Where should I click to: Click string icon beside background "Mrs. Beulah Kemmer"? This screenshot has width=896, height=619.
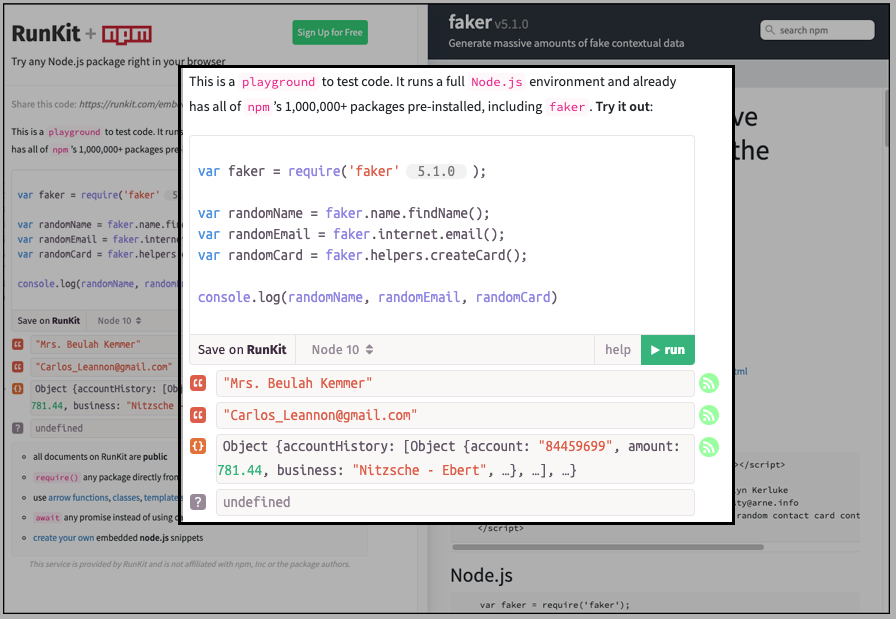click(x=18, y=345)
